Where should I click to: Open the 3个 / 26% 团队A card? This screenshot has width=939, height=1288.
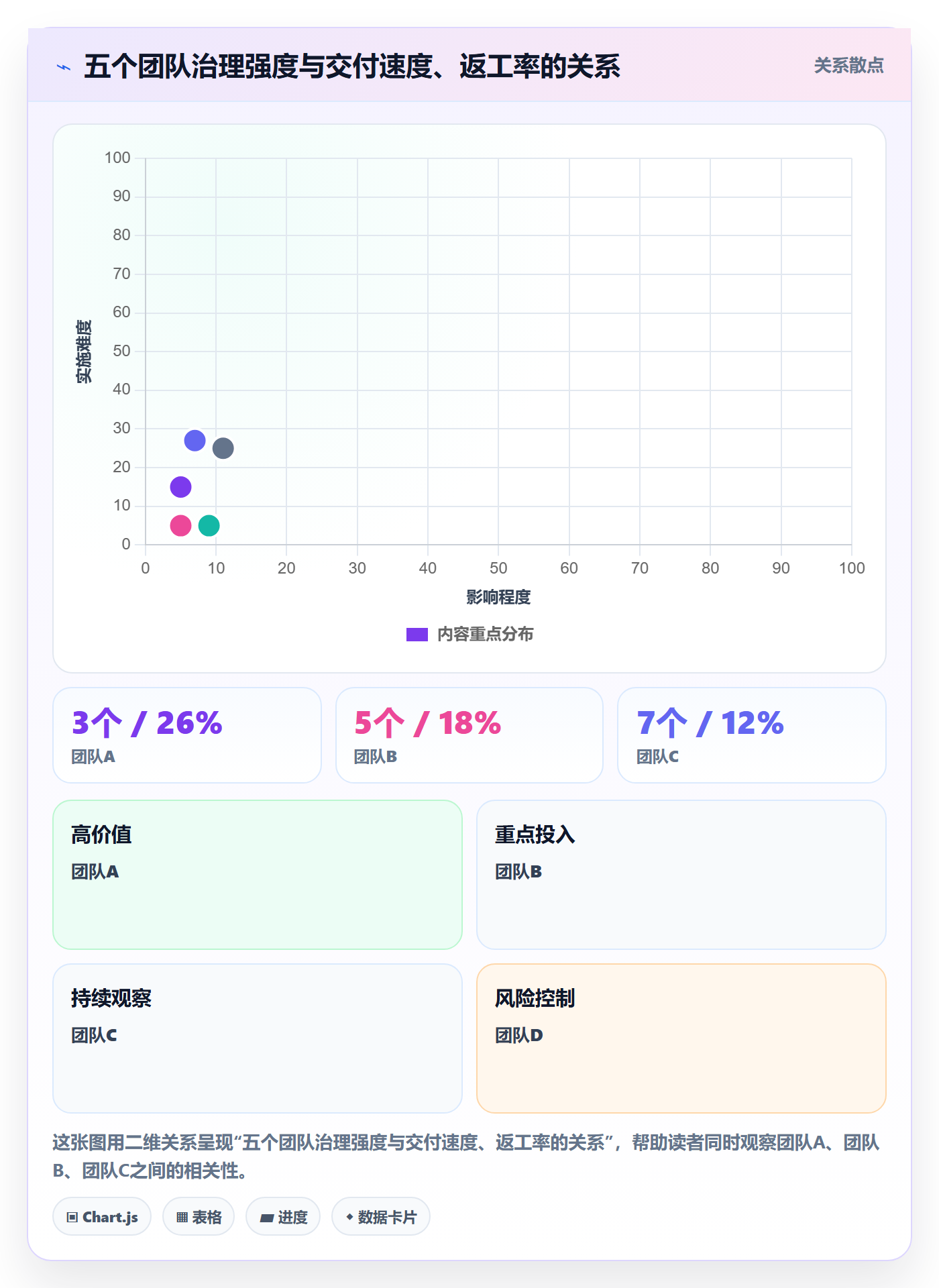click(x=187, y=735)
